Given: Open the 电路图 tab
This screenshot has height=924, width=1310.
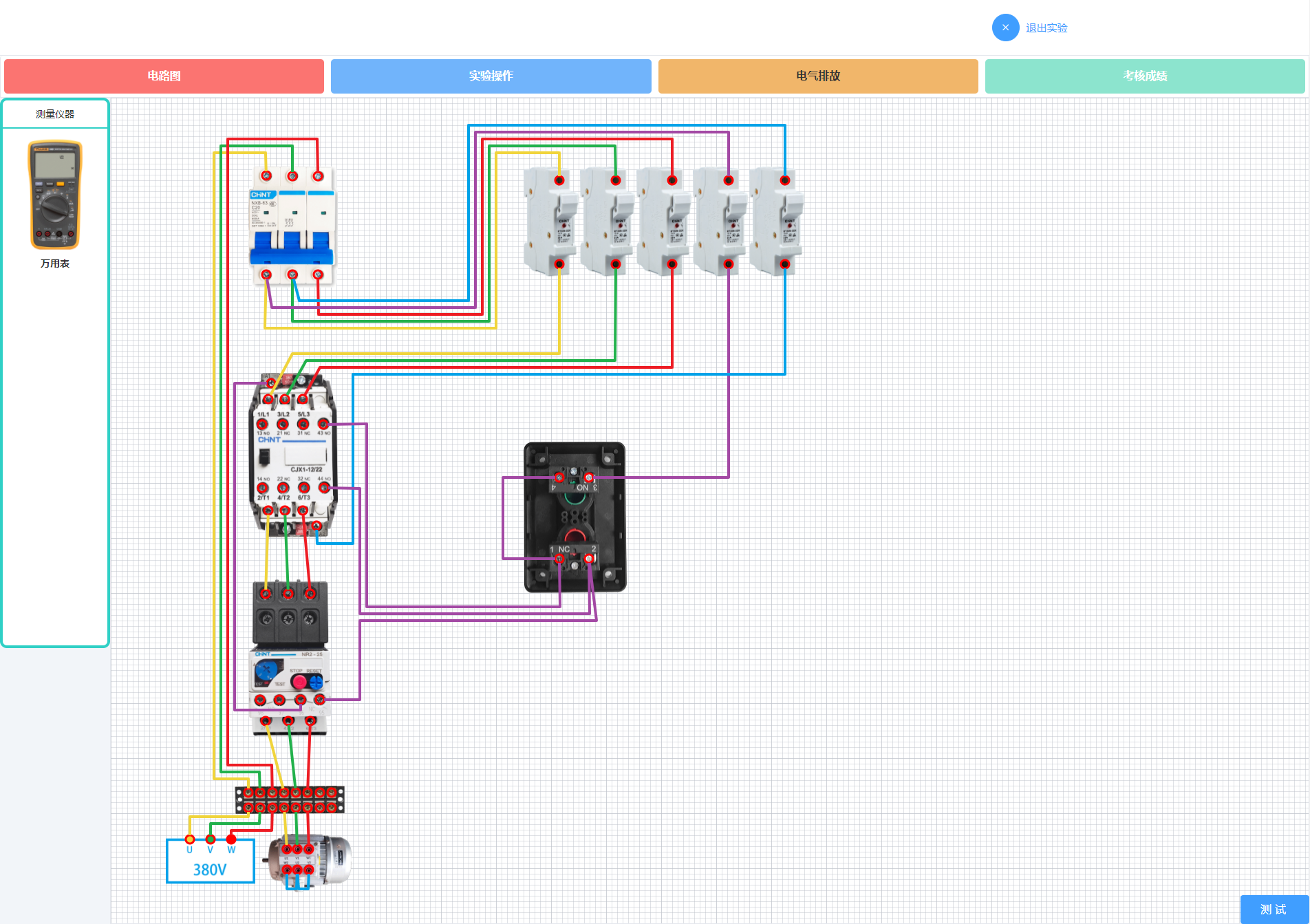Looking at the screenshot, I should point(164,76).
